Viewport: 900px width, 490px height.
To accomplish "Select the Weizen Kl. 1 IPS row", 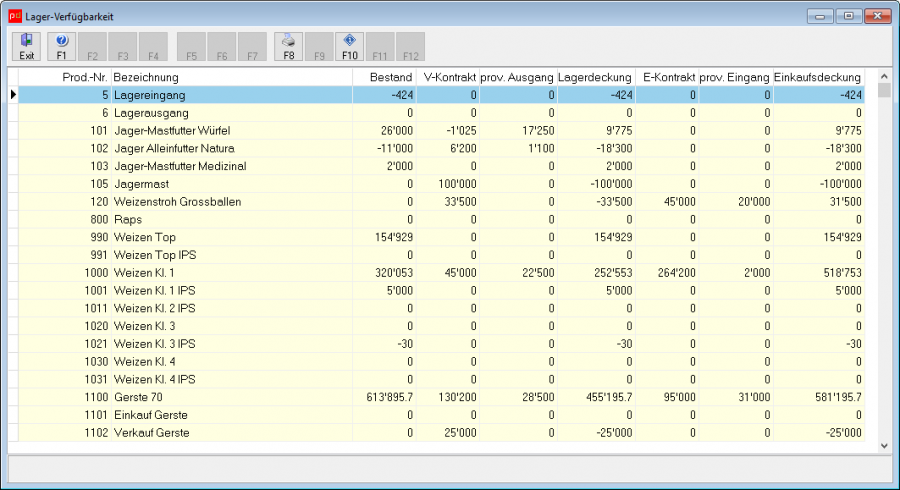I will coord(441,290).
